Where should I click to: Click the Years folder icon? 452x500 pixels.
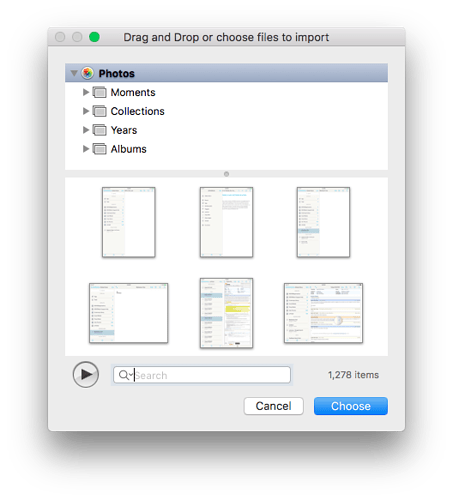(99, 130)
